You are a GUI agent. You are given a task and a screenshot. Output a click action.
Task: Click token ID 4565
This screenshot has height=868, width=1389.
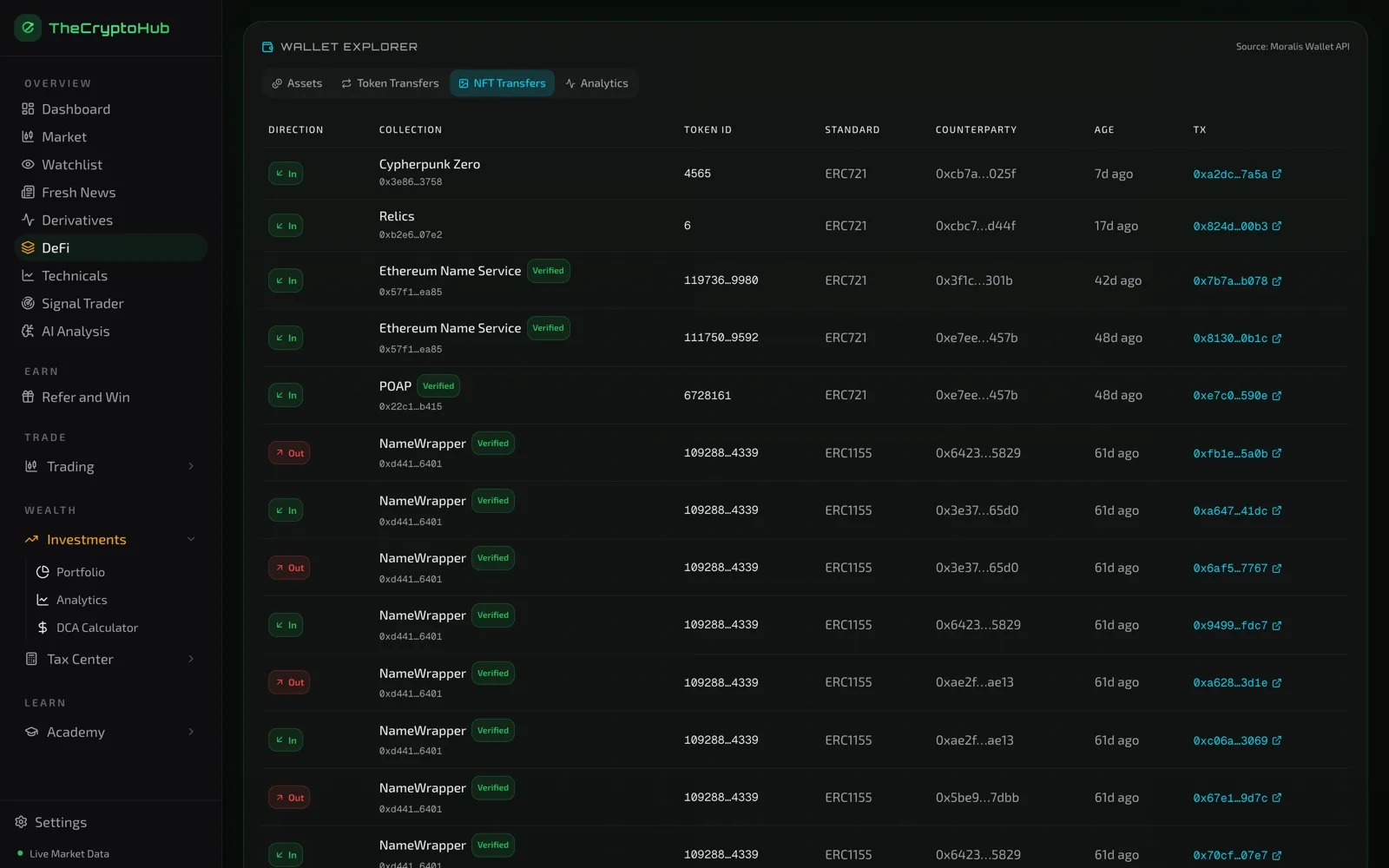coord(697,174)
